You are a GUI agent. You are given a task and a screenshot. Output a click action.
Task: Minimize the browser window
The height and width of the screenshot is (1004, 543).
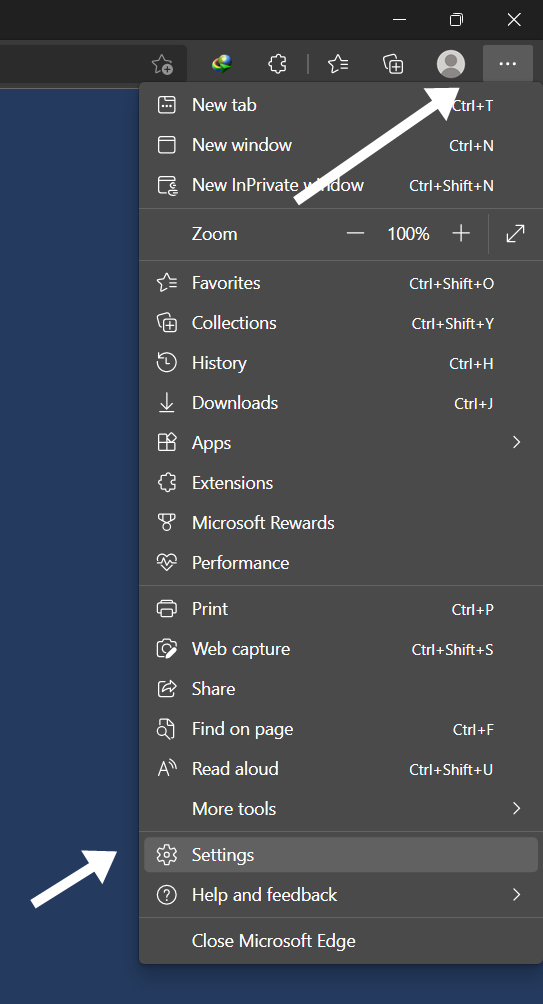pyautogui.click(x=399, y=20)
